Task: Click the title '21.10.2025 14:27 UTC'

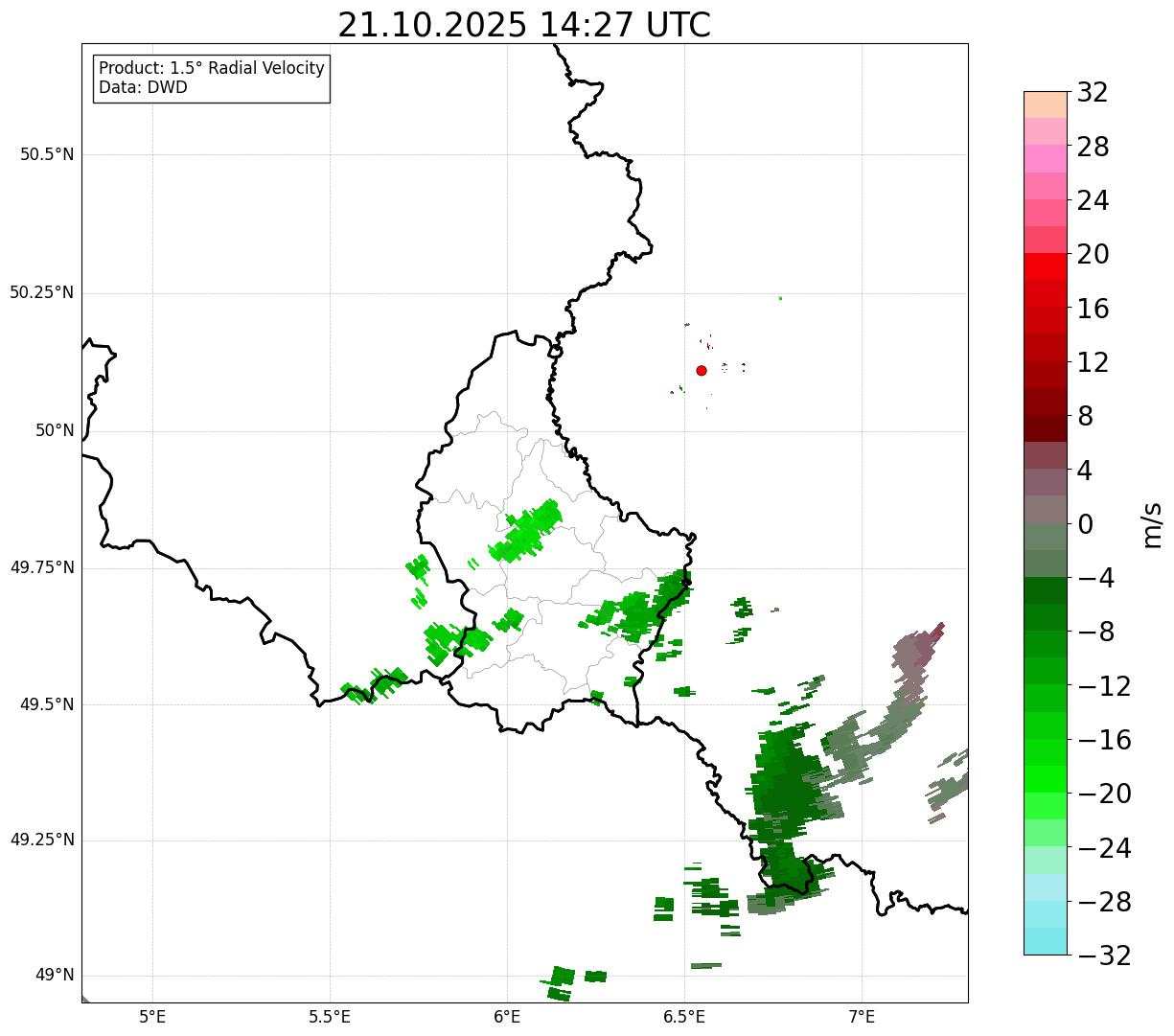Action: tap(524, 25)
